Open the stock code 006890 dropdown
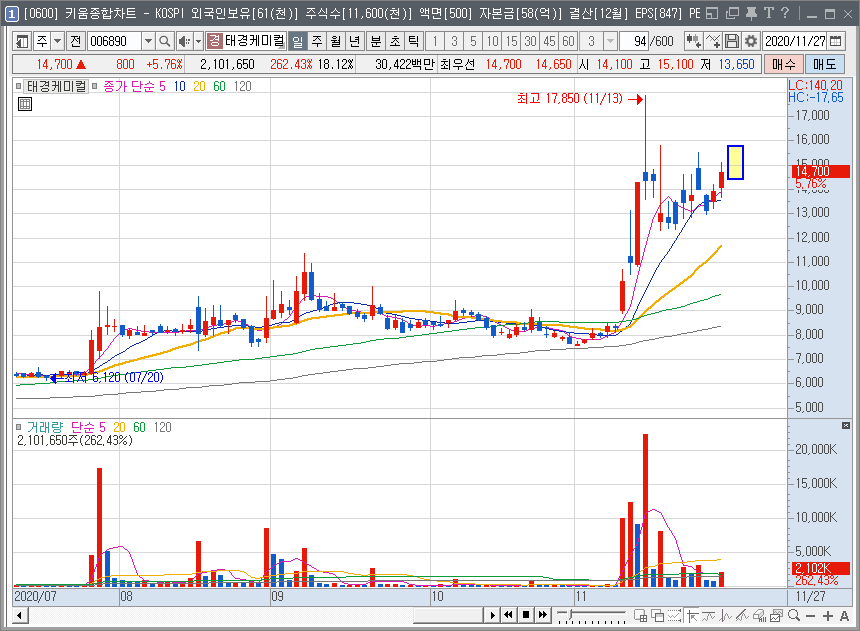The image size is (860, 631). click(x=148, y=41)
